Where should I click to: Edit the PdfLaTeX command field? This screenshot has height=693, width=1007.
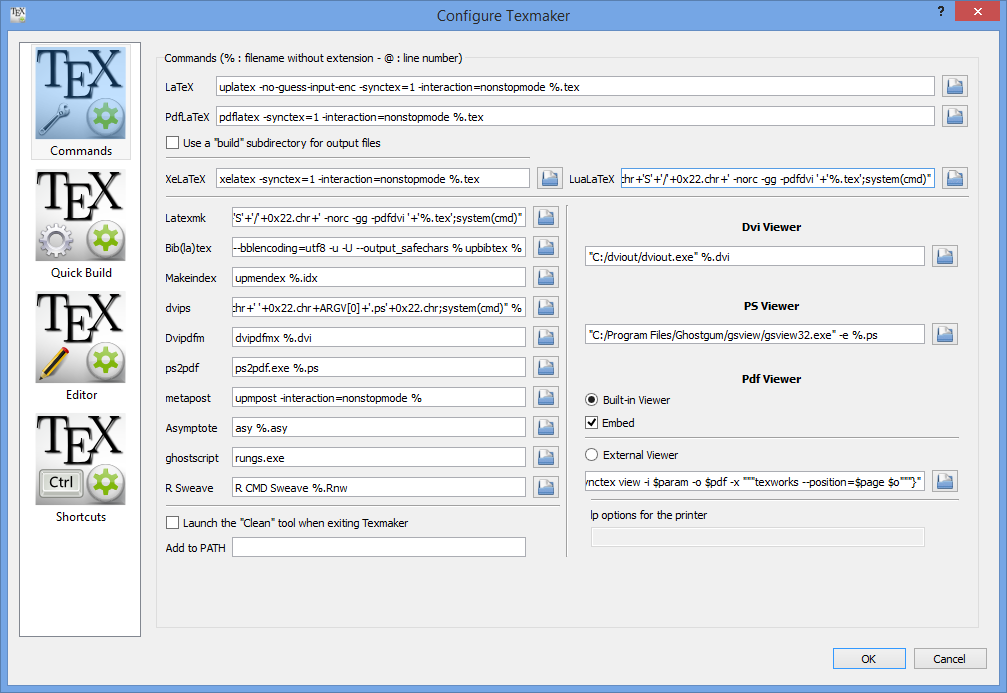[575, 117]
